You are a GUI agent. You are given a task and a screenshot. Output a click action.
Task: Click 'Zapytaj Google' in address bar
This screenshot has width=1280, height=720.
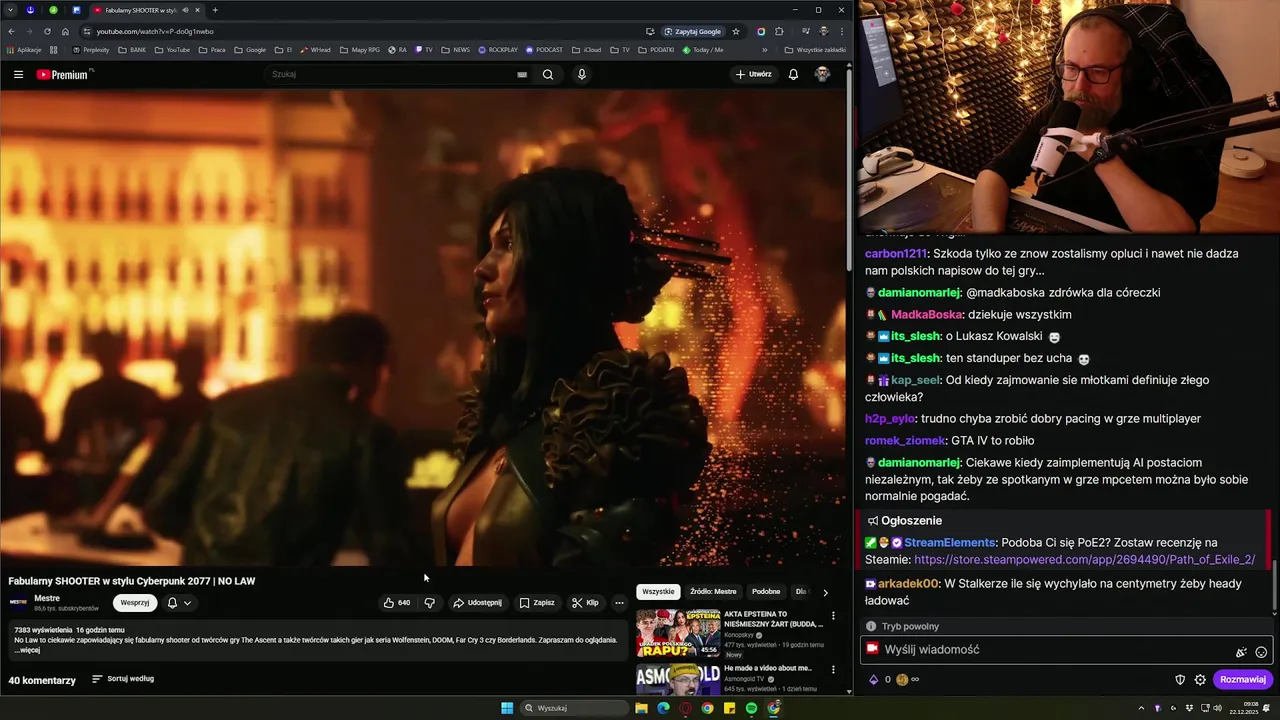point(692,31)
